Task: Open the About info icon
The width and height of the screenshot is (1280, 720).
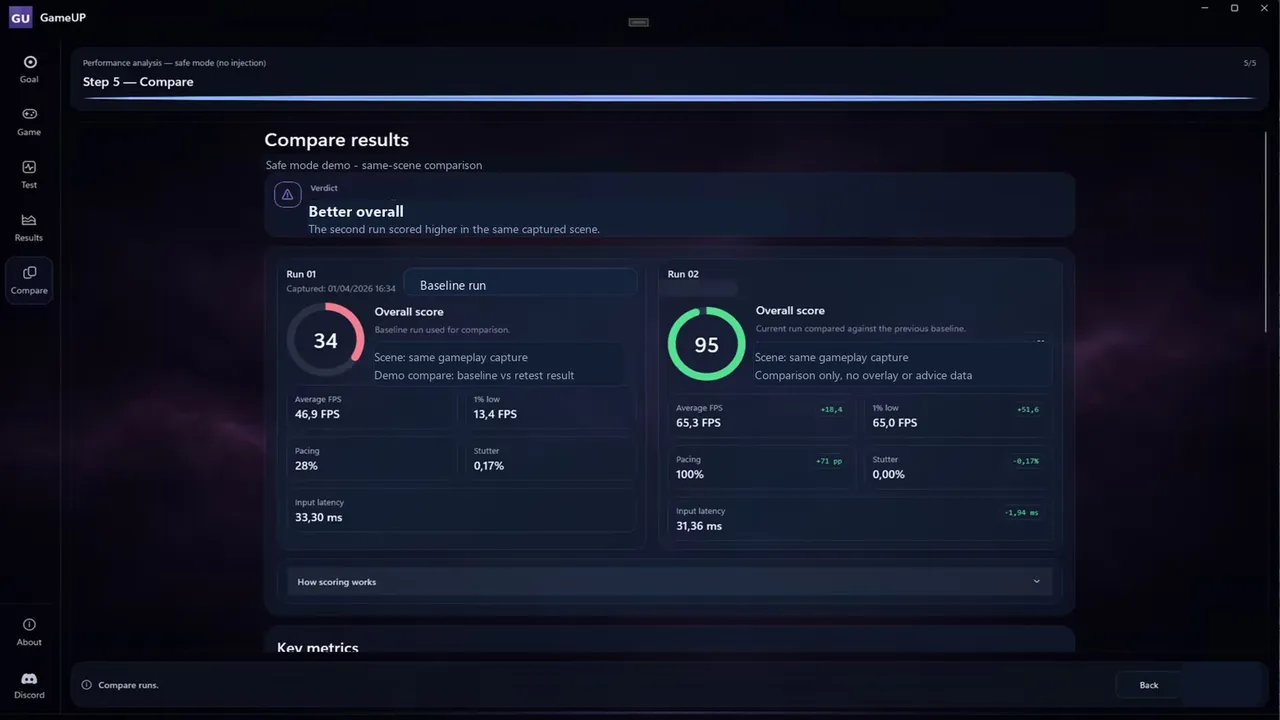Action: tap(29, 624)
